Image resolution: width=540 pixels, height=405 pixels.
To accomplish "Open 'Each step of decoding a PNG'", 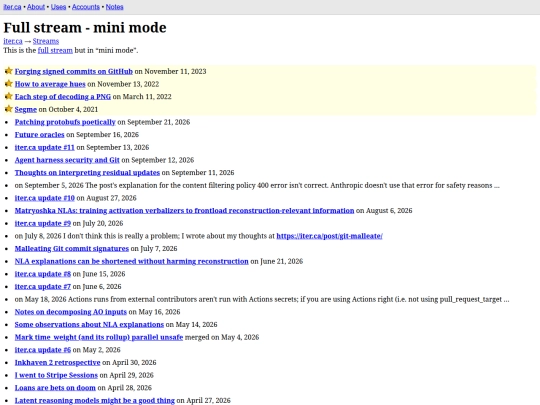I will tap(63, 97).
